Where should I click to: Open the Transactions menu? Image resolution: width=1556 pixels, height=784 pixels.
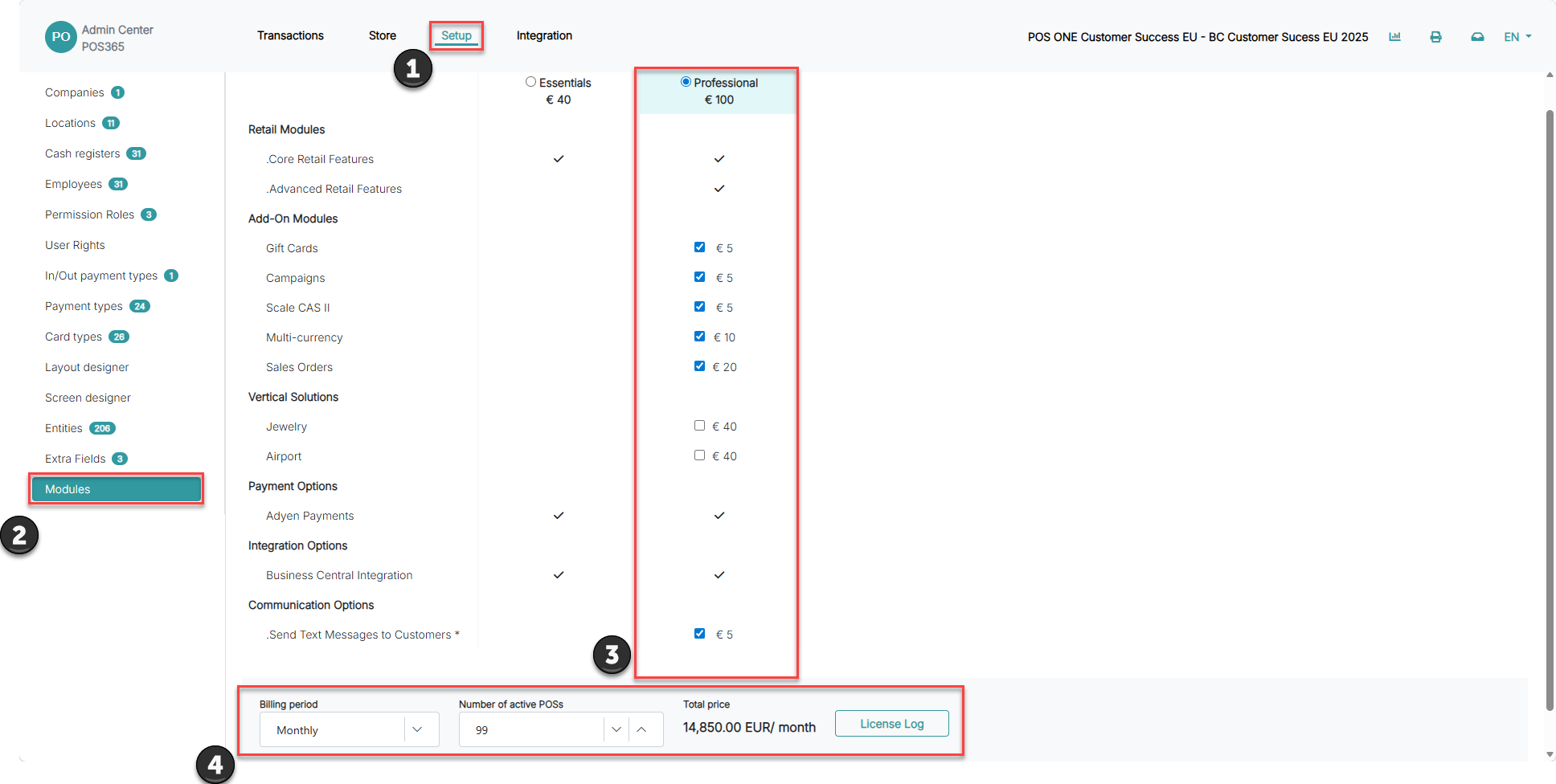coord(290,35)
